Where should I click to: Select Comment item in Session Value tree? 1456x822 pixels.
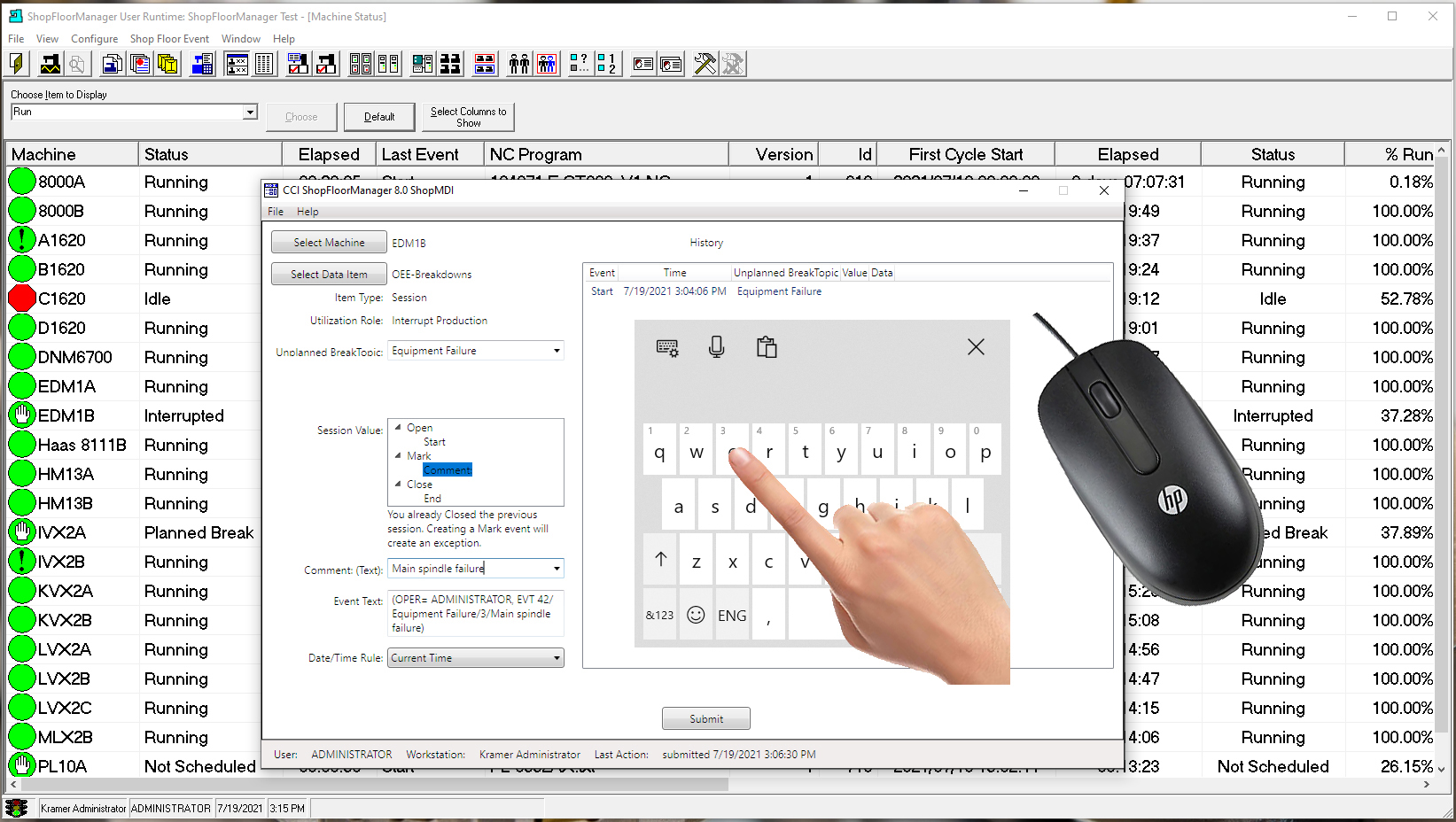pyautogui.click(x=448, y=470)
